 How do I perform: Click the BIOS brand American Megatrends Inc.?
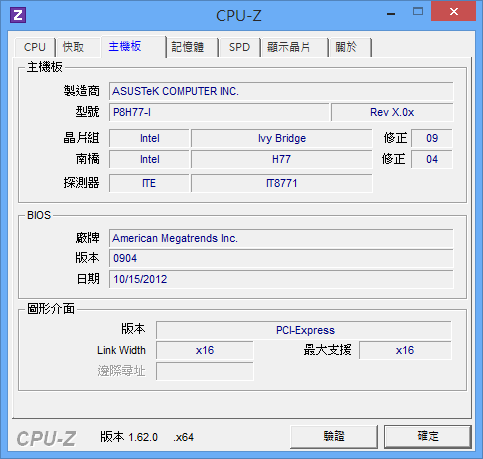[x=281, y=238]
